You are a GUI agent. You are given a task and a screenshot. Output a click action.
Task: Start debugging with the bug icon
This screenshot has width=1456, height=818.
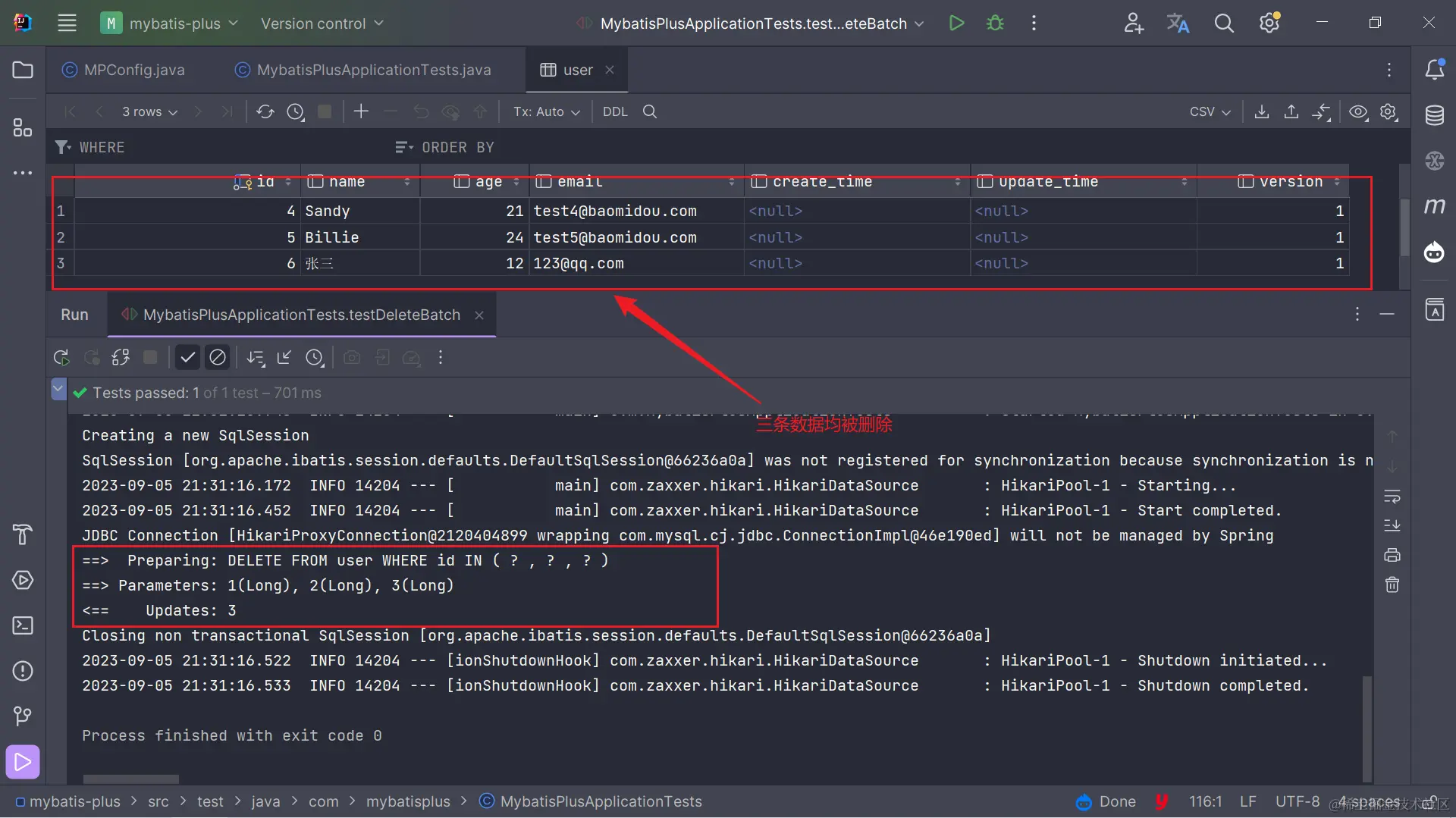(995, 24)
